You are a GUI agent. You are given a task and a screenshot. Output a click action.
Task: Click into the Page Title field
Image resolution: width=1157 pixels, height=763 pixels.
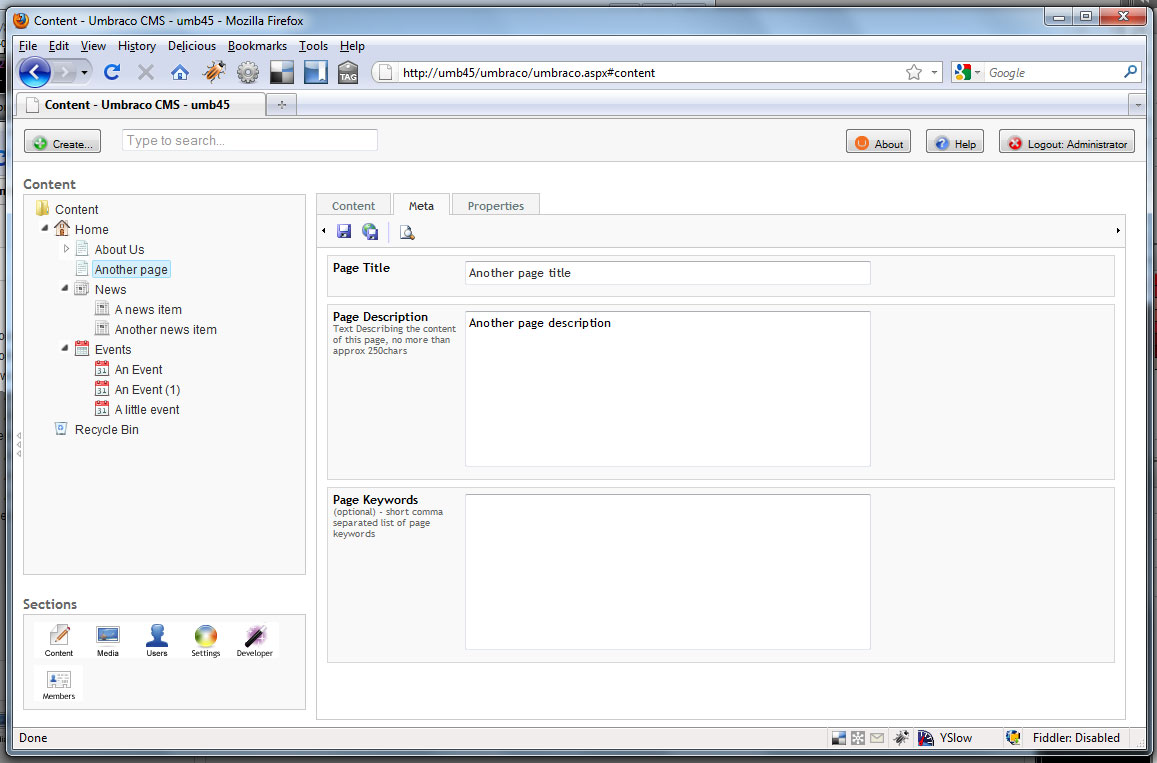coord(668,272)
